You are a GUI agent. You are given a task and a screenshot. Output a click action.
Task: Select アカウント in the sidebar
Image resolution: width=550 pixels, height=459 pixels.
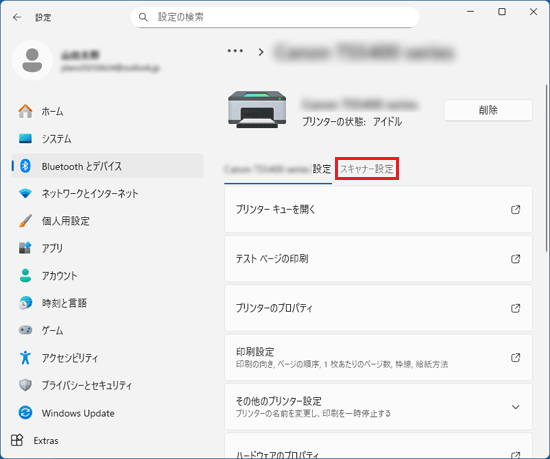click(x=107, y=276)
